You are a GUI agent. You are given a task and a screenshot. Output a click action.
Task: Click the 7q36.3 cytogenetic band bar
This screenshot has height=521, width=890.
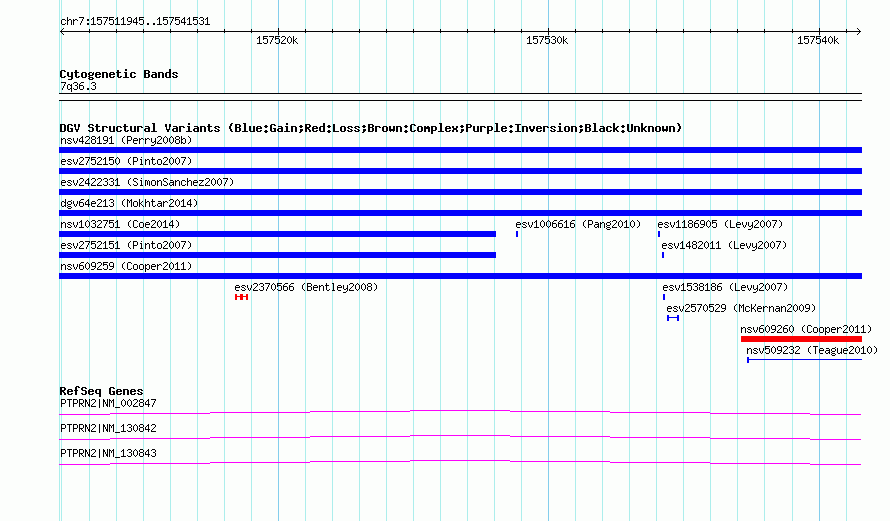(460, 97)
